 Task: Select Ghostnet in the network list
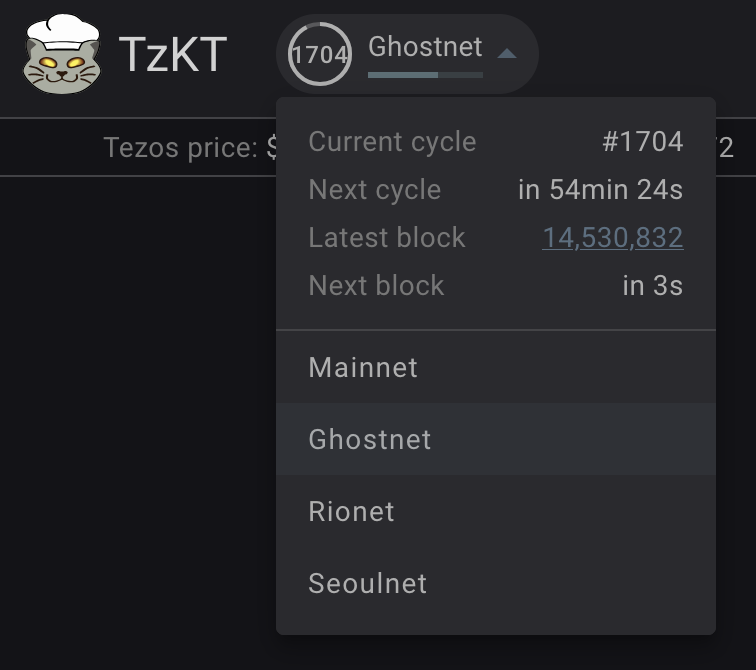(x=370, y=439)
